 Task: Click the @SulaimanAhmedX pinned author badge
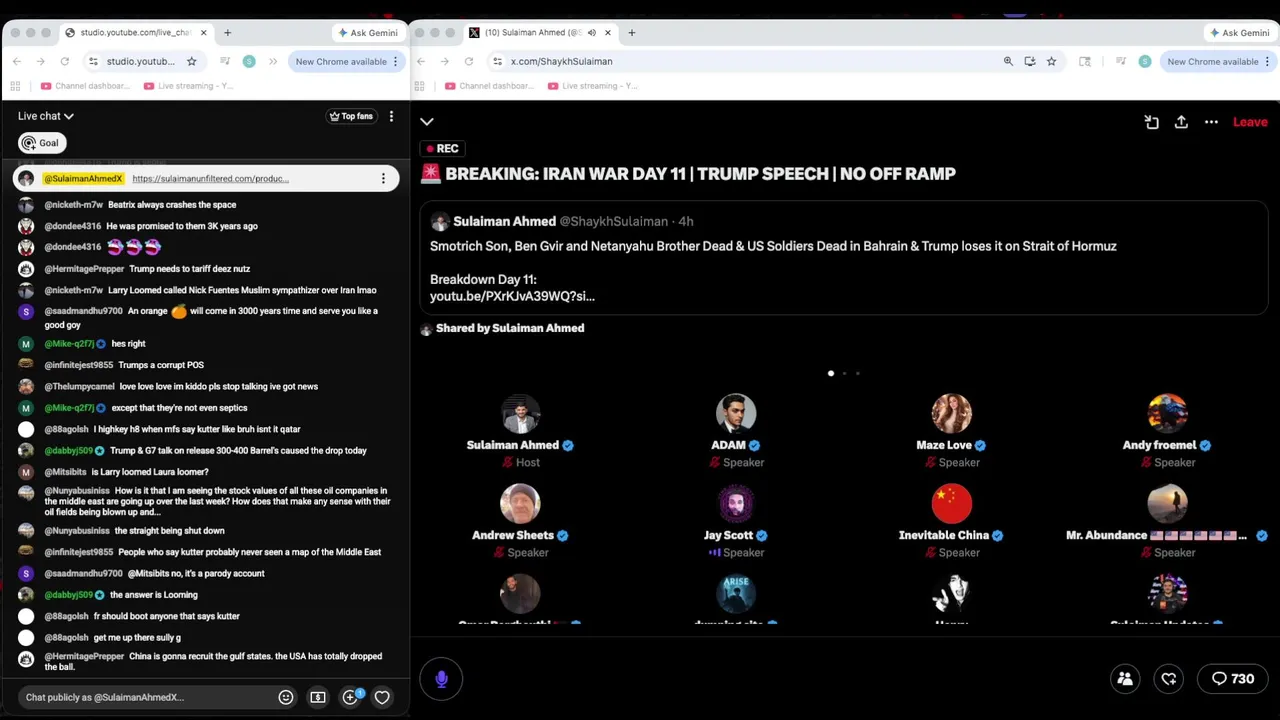coord(83,179)
